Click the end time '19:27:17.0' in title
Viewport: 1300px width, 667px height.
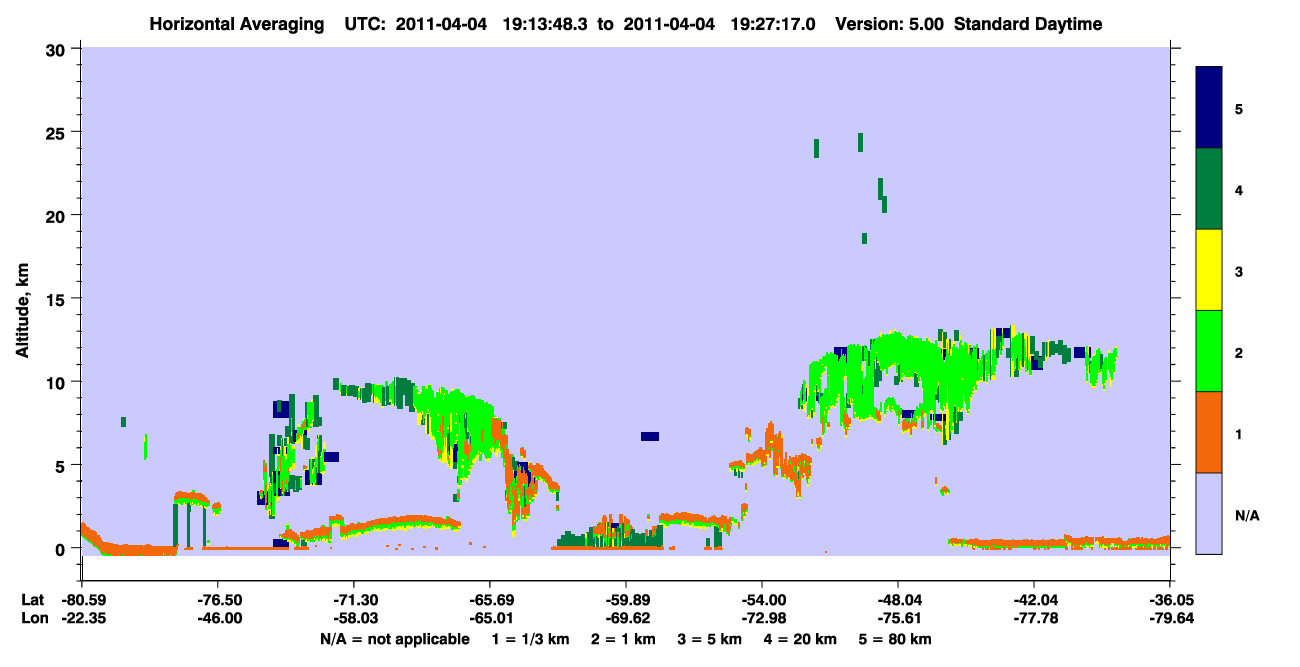(x=773, y=24)
